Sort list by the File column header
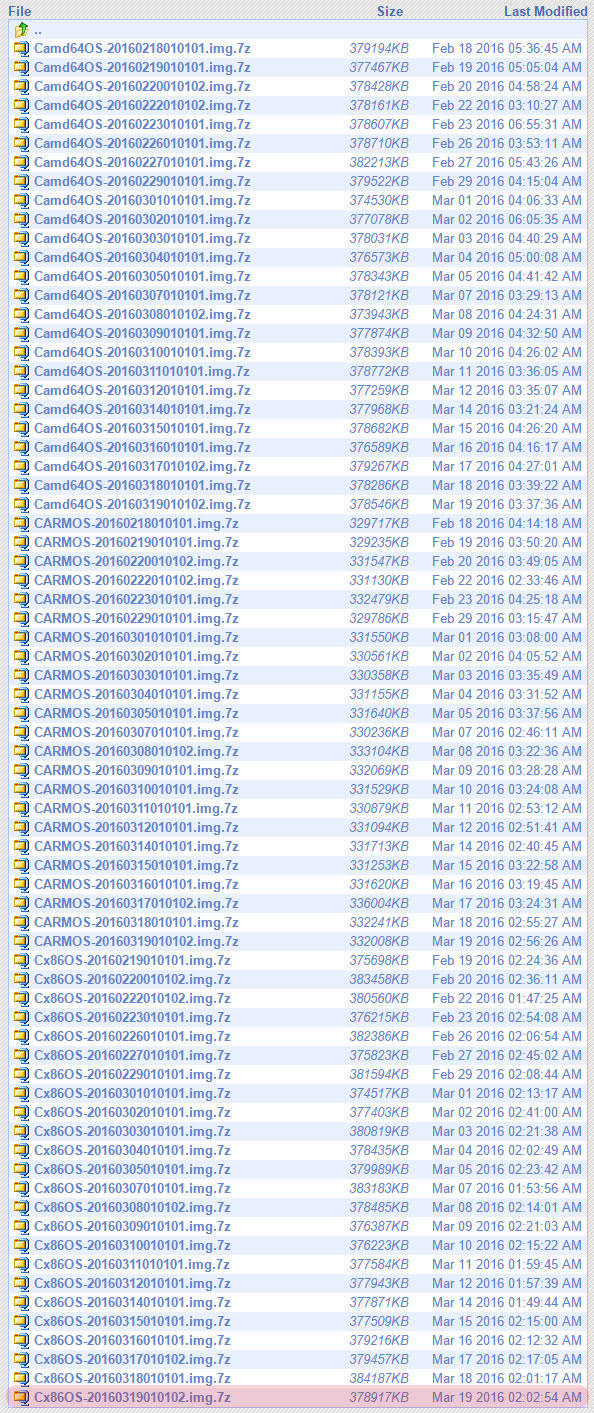Viewport: 594px width, 1413px height. [x=20, y=11]
